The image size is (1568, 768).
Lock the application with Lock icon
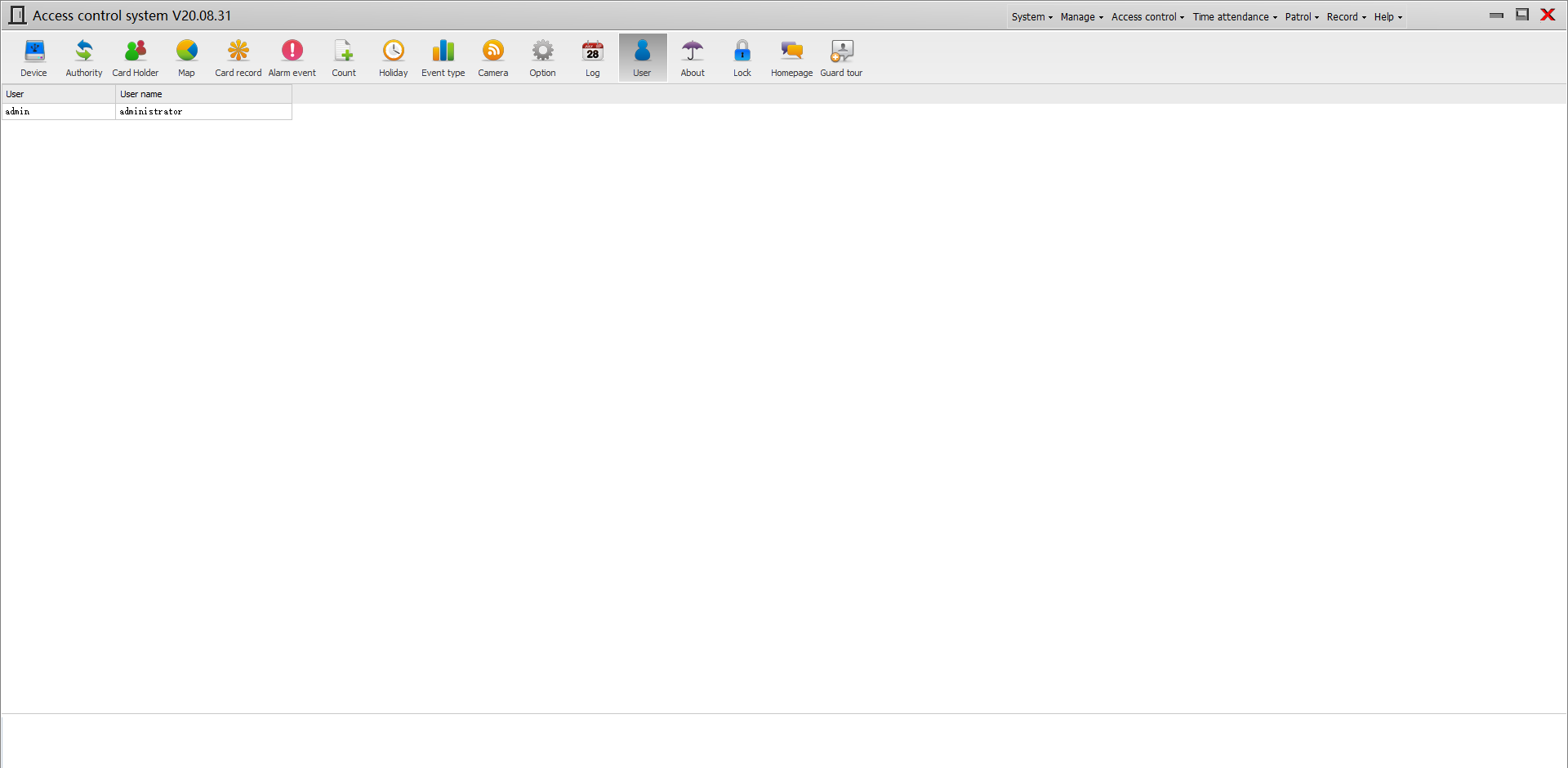742,57
